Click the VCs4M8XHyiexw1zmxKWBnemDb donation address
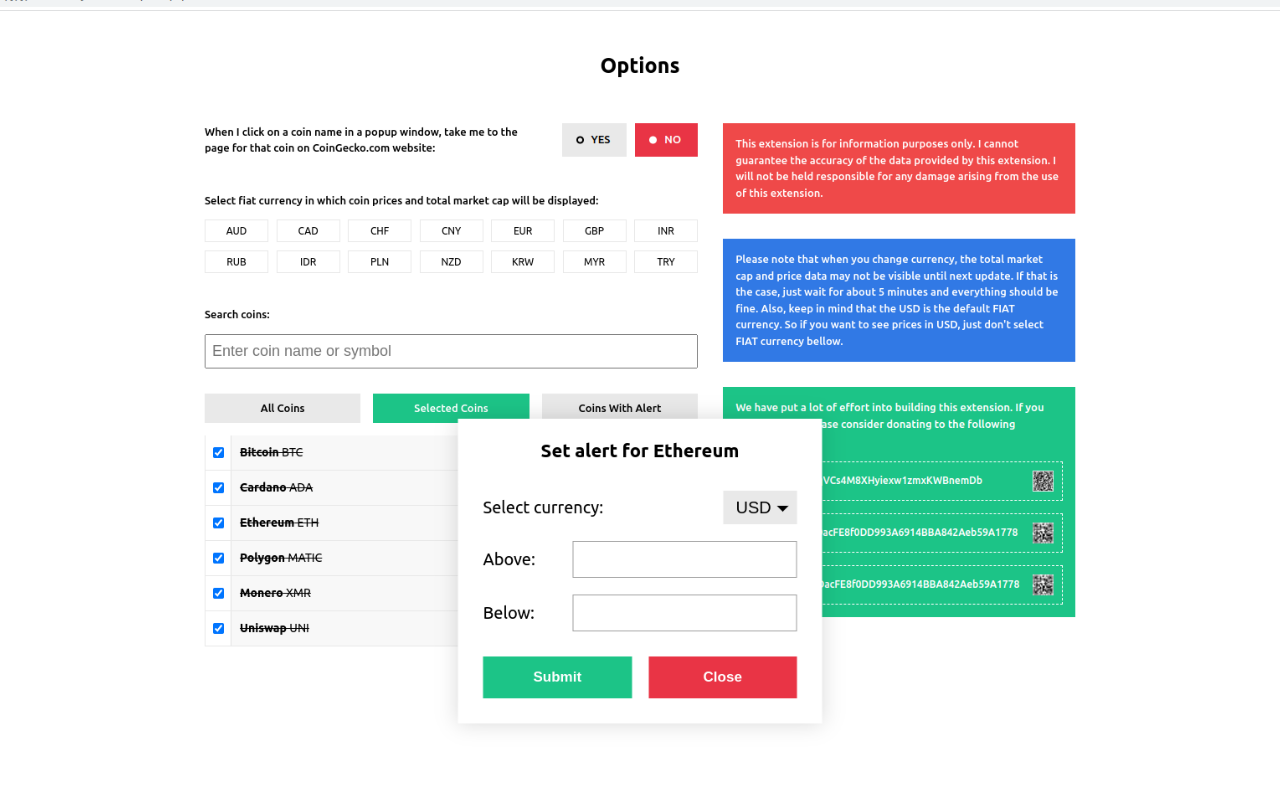 click(x=902, y=481)
